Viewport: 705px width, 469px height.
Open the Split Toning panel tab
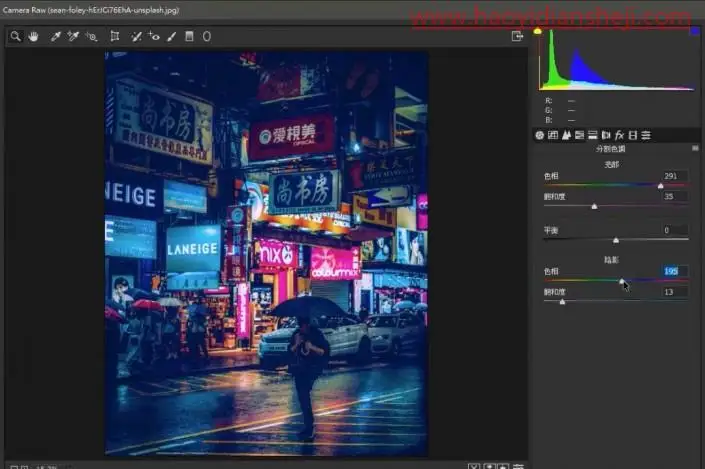[x=593, y=135]
